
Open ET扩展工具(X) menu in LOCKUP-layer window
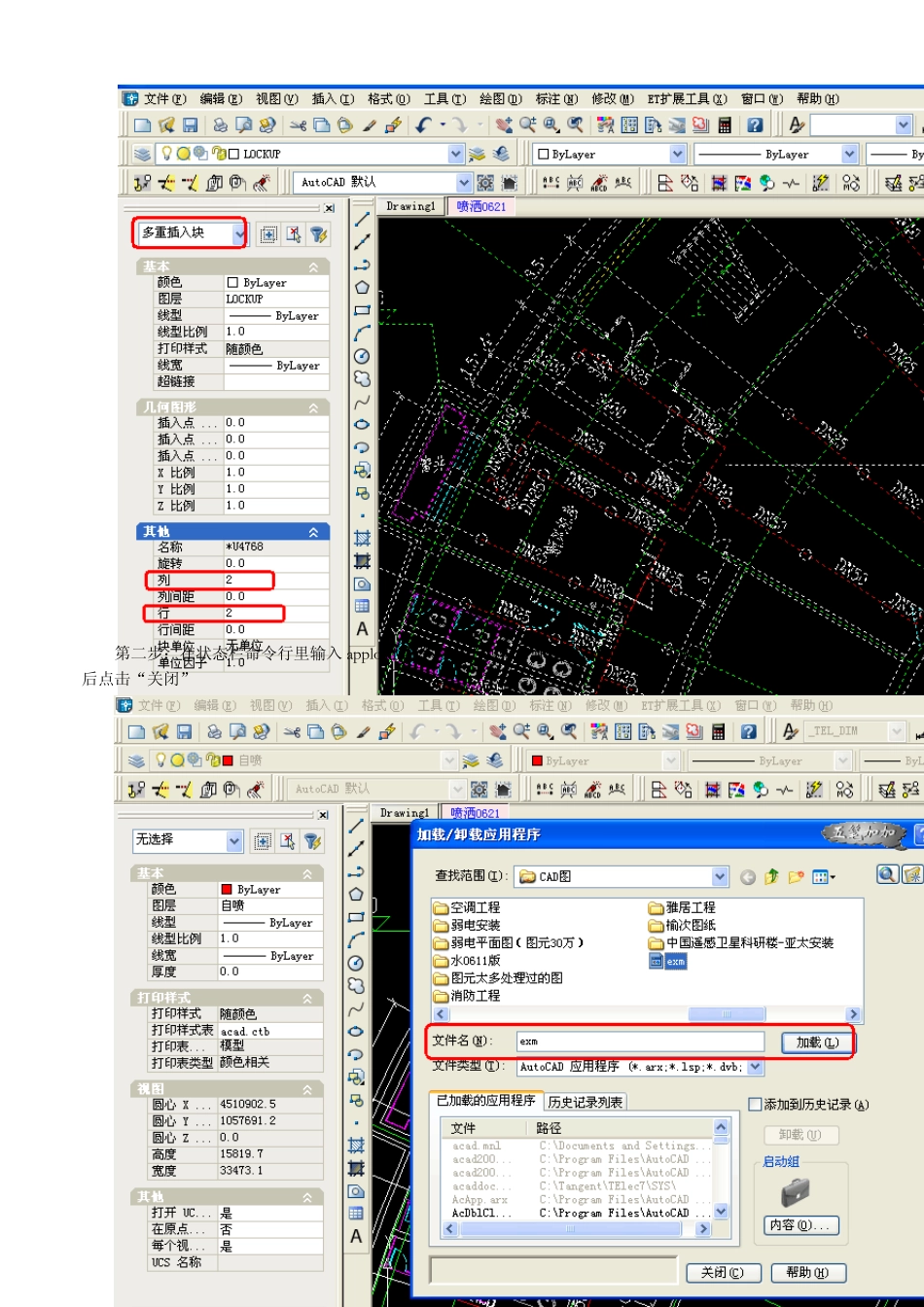click(687, 98)
